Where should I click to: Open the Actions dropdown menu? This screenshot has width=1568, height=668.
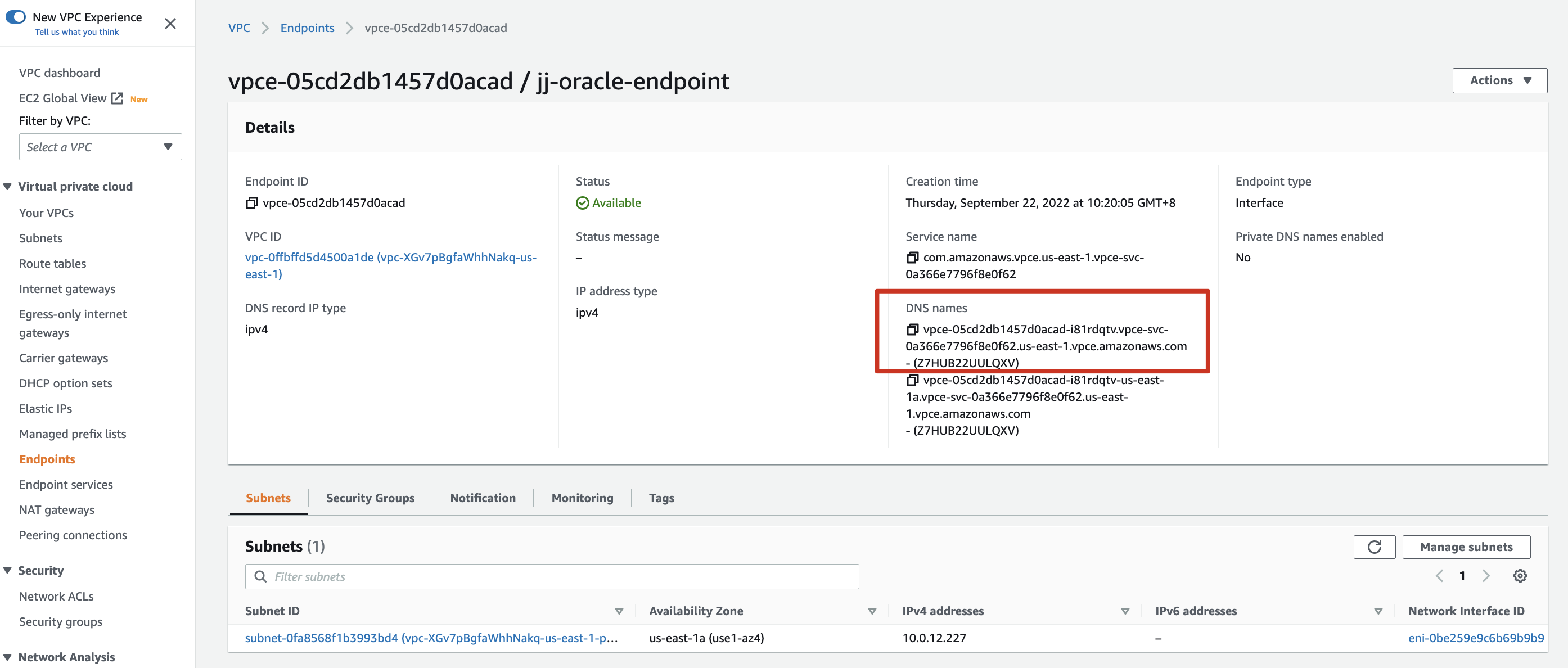coord(1499,80)
